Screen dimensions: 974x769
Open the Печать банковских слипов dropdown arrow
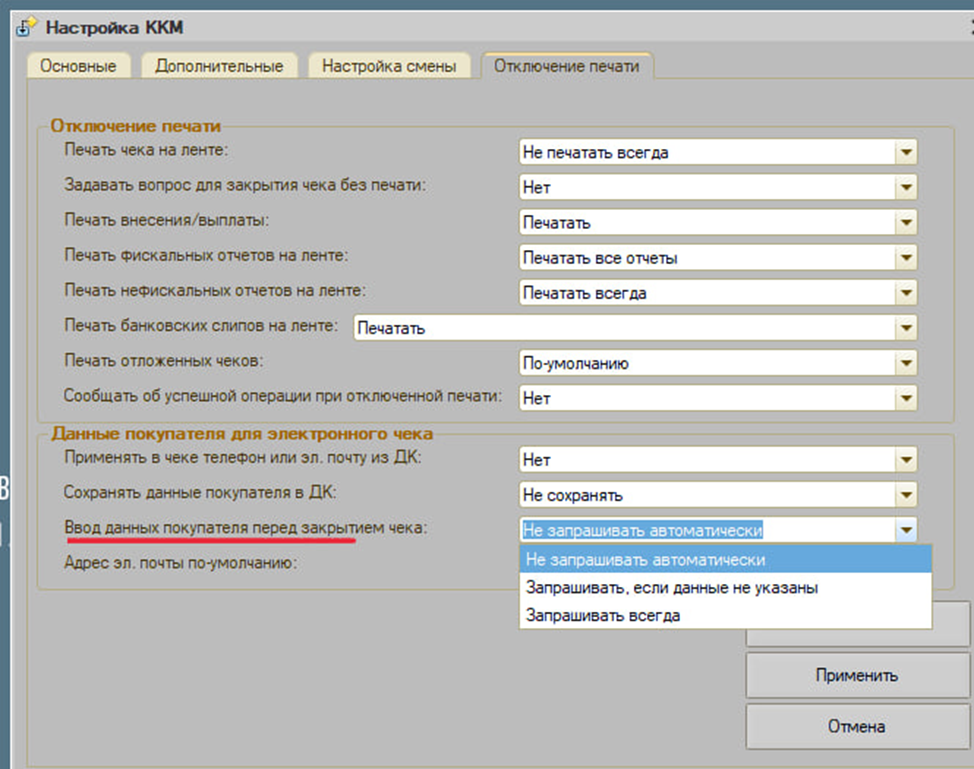pyautogui.click(x=905, y=328)
